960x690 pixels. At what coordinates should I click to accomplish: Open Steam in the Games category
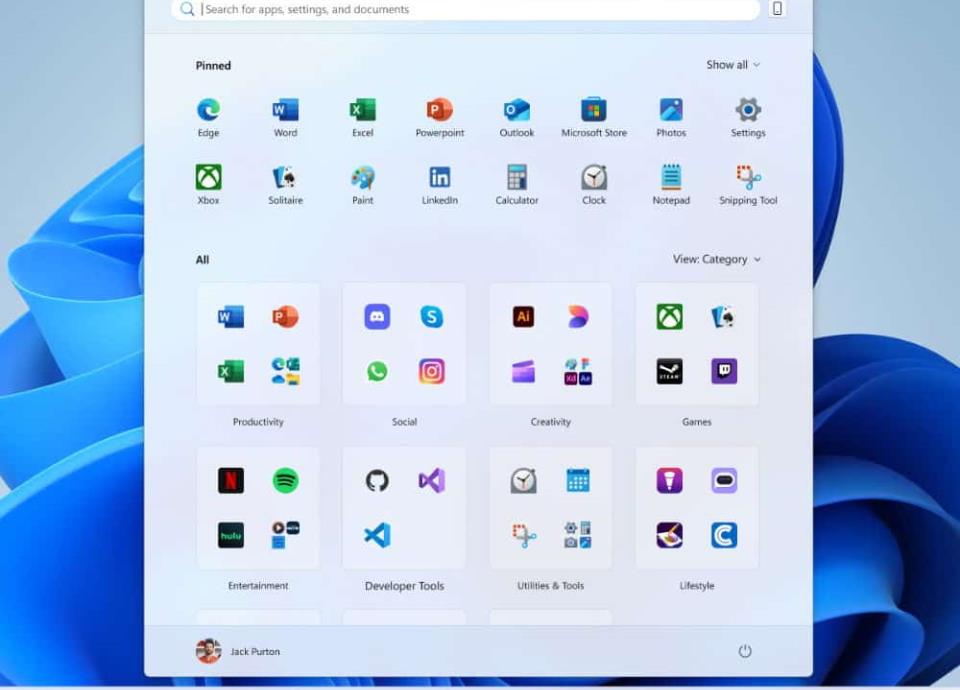click(x=670, y=371)
